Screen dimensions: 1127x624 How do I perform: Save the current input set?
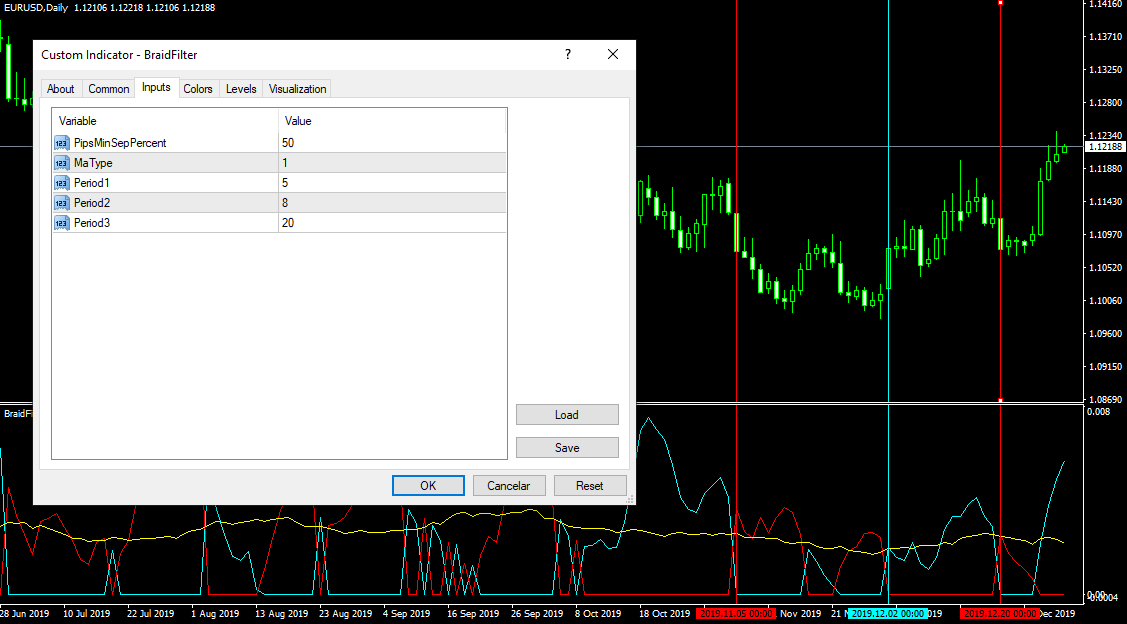567,448
